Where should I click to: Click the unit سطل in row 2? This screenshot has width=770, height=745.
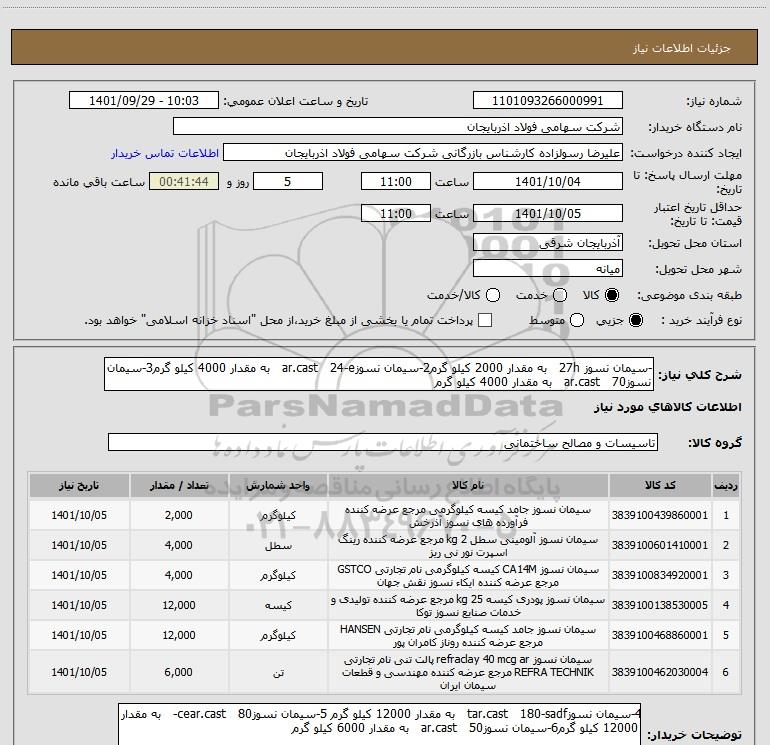[x=278, y=546]
